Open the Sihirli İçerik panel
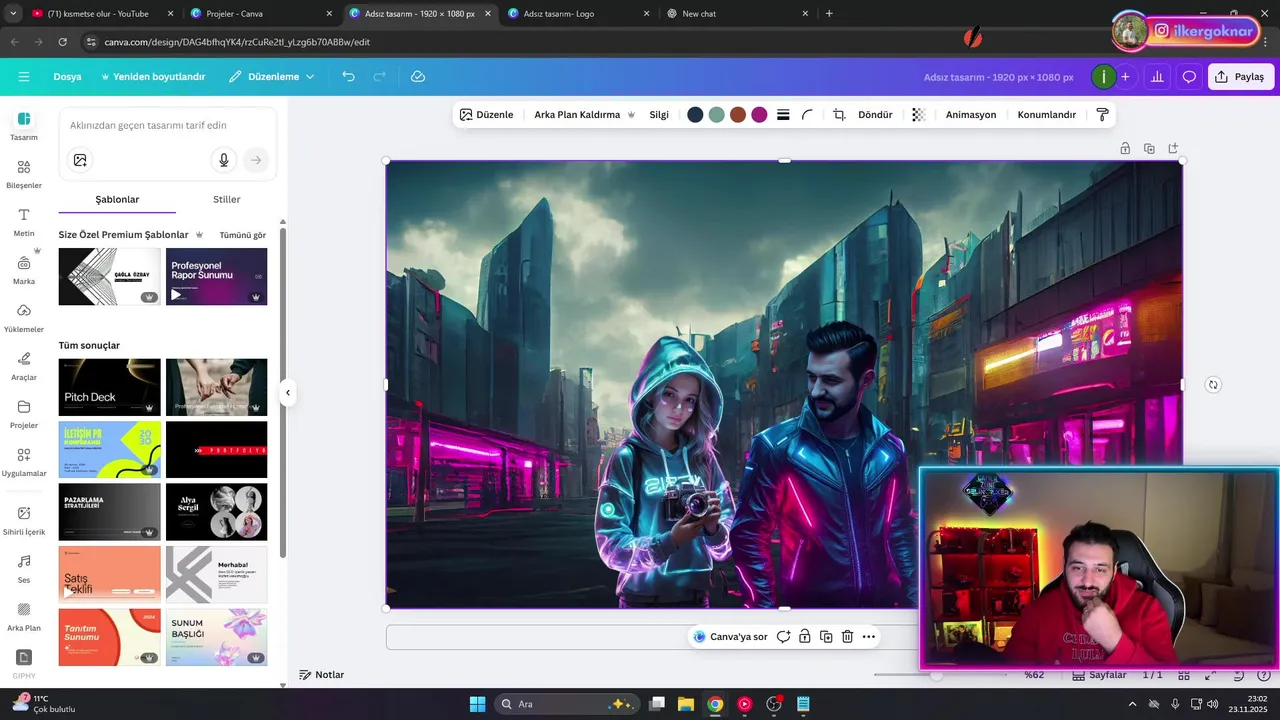Screen dimensions: 1280x720 [x=24, y=519]
